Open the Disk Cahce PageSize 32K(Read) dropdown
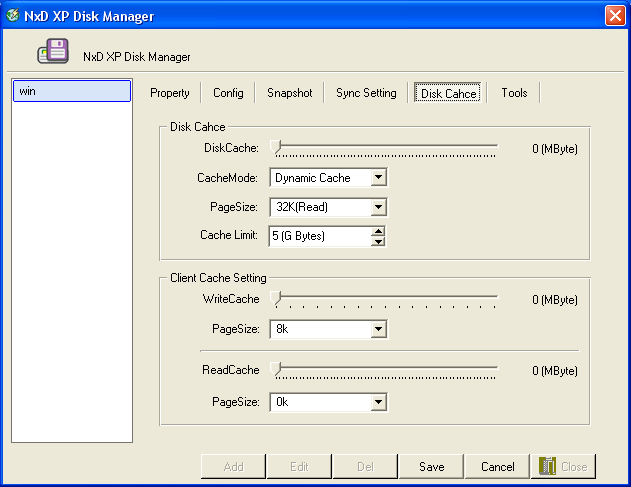 tap(378, 207)
